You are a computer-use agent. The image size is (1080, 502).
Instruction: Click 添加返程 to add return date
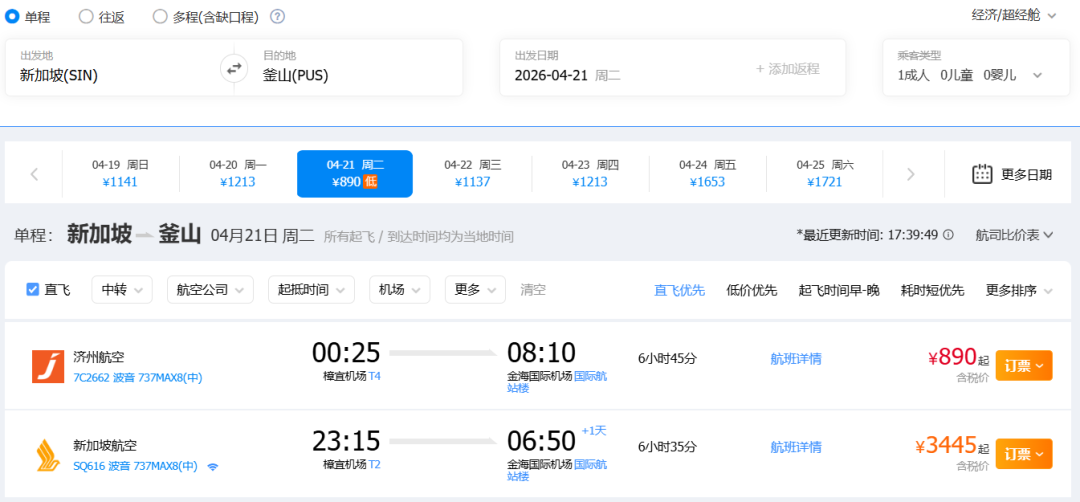click(787, 69)
